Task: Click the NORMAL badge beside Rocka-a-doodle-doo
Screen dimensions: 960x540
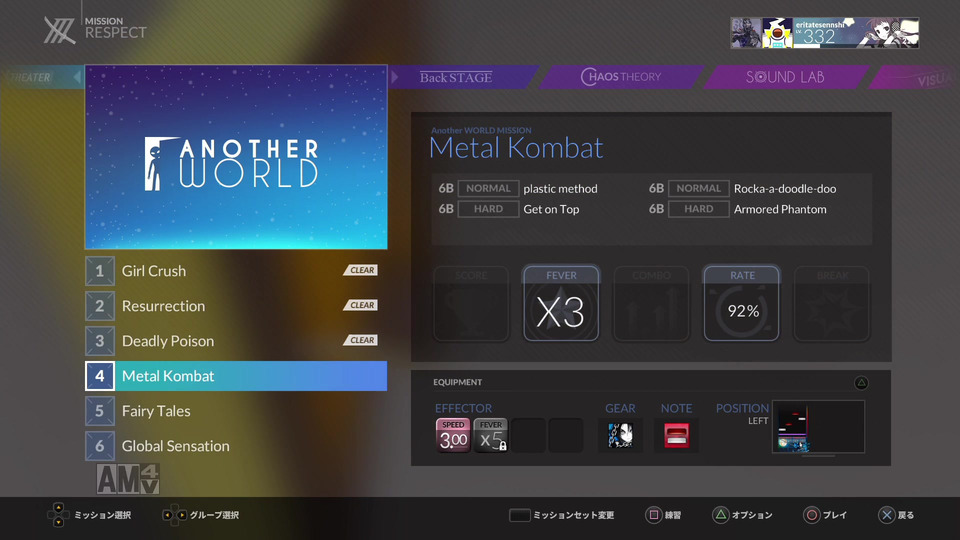Action: [699, 189]
